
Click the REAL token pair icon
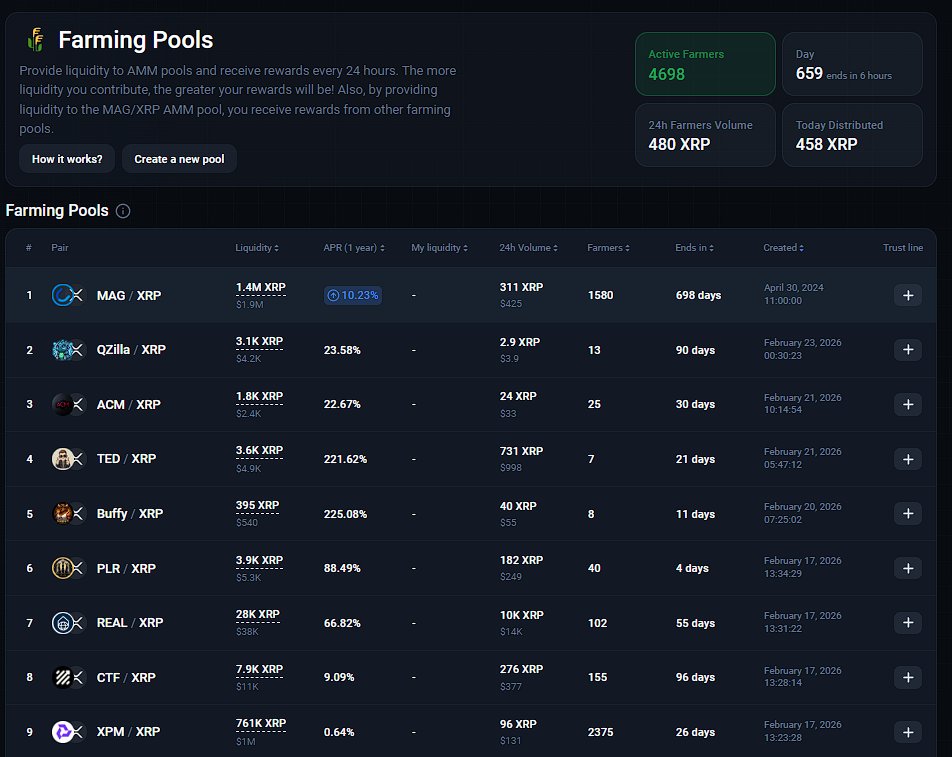[67, 623]
